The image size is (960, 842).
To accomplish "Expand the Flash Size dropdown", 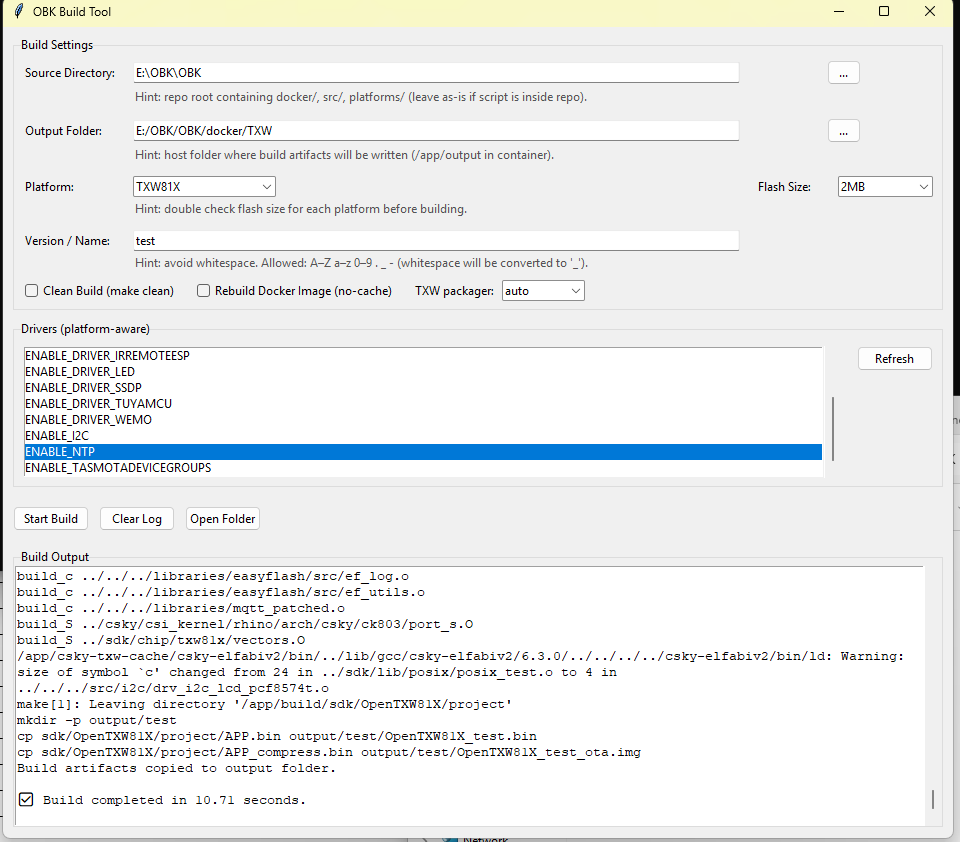I will pos(884,187).
